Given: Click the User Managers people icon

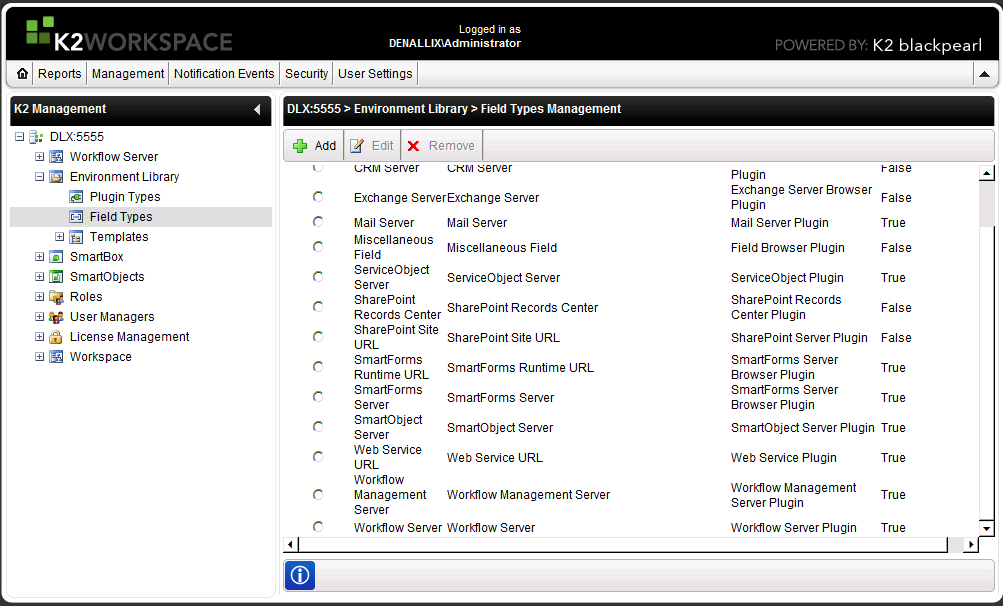Looking at the screenshot, I should pyautogui.click(x=57, y=317).
